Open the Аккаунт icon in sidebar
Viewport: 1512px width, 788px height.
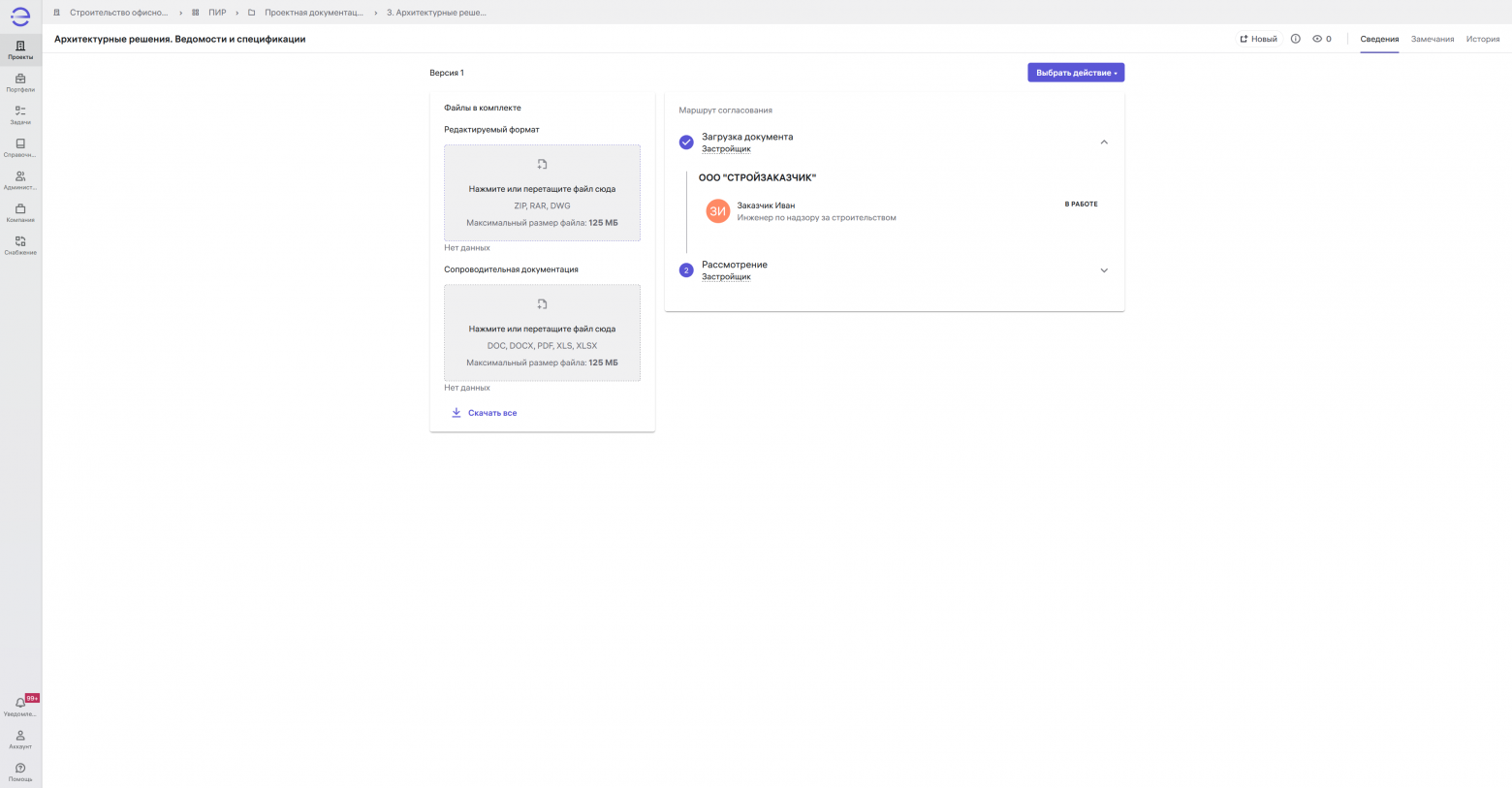20,739
